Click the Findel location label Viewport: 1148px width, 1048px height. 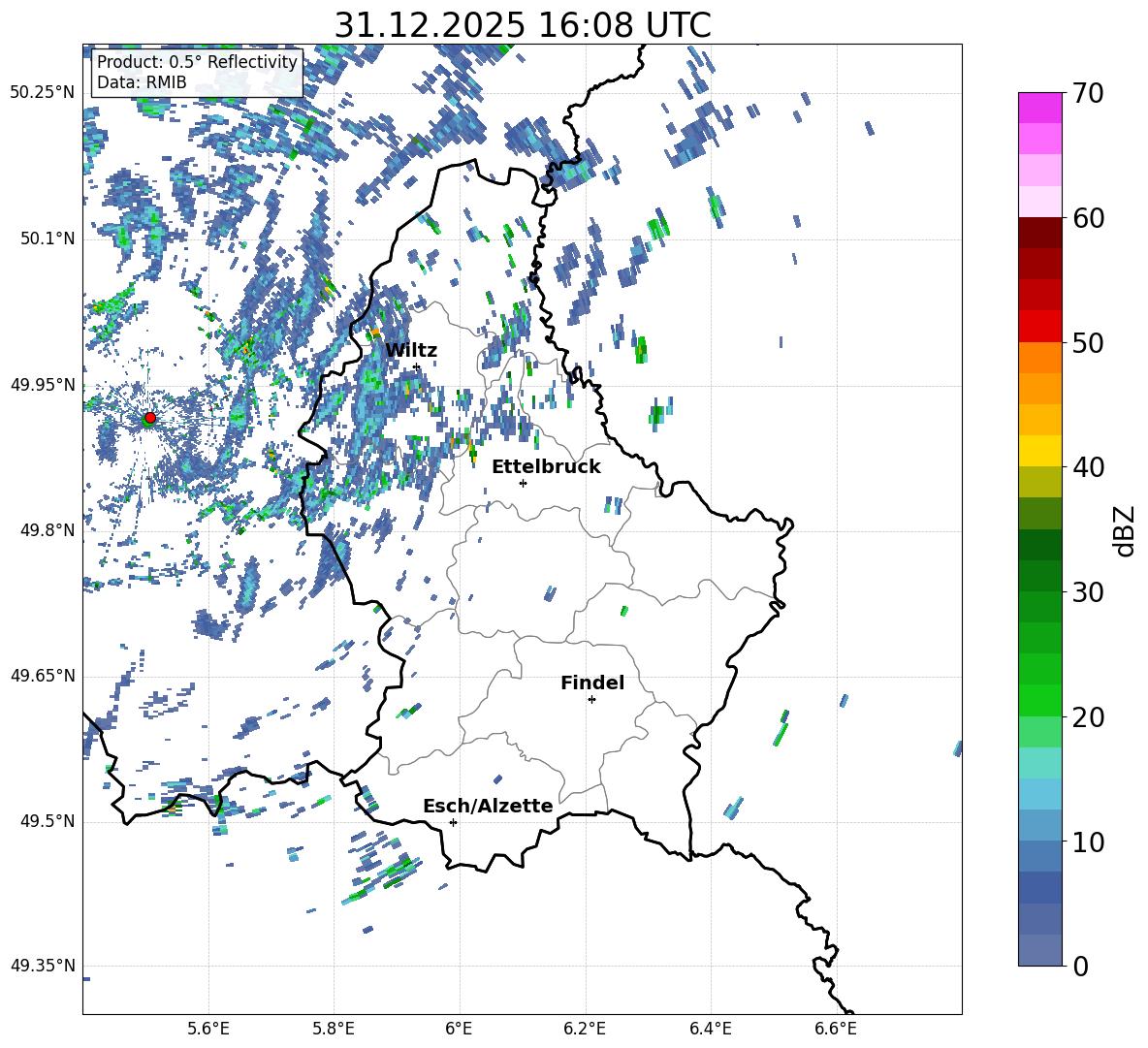(x=592, y=683)
